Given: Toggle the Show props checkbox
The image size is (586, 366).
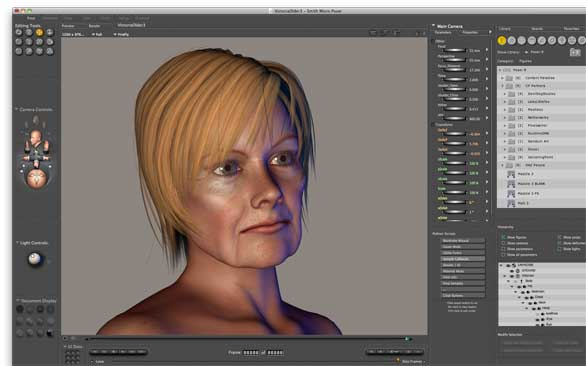Looking at the screenshot, I should click(x=559, y=237).
